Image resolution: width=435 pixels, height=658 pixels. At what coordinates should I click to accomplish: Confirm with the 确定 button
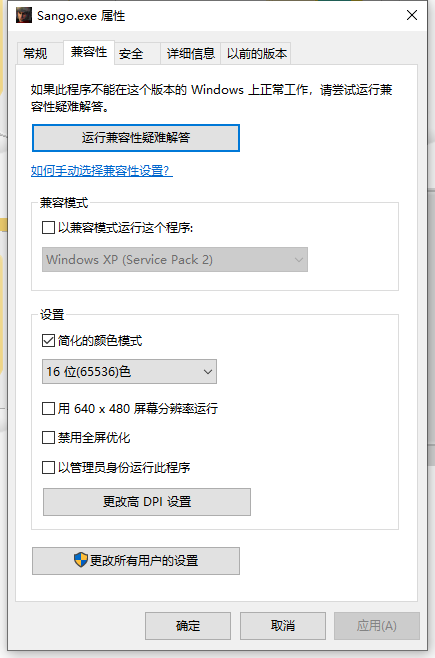tap(188, 626)
